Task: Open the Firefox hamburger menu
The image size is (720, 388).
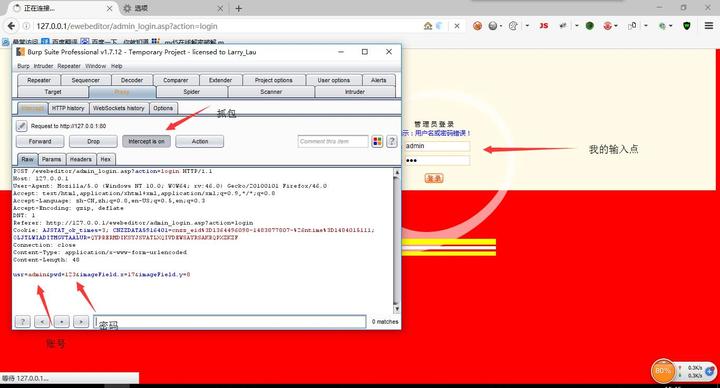Action: pyautogui.click(x=709, y=26)
